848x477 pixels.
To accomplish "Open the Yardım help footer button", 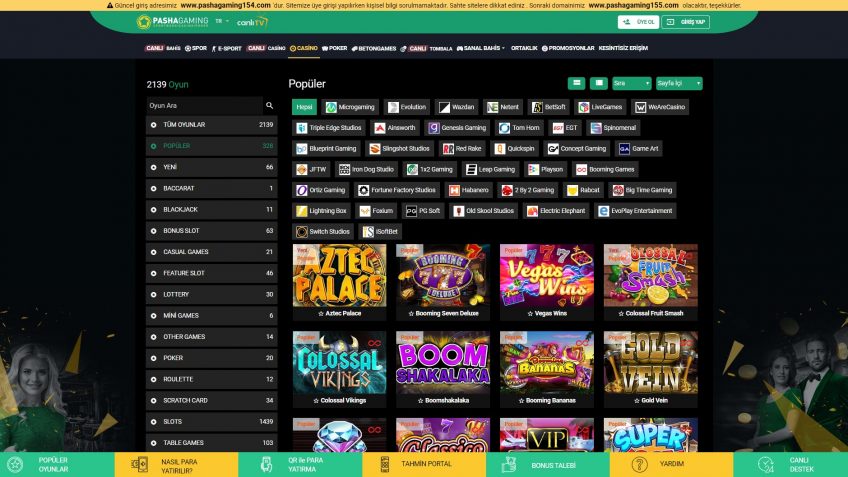I will pos(671,465).
